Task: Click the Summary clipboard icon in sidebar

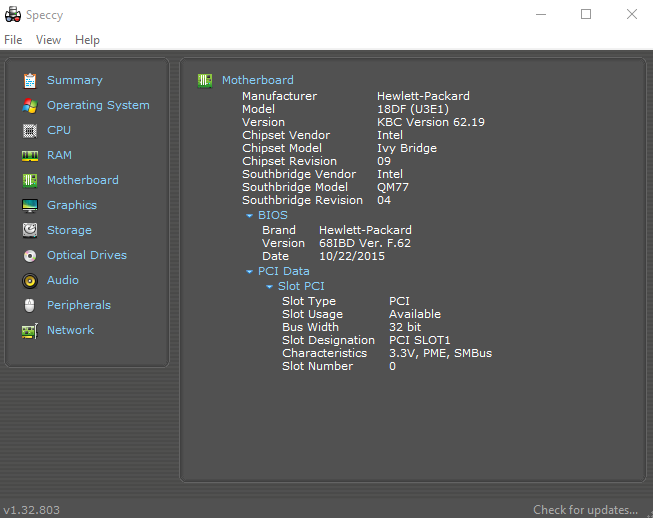Action: click(29, 80)
